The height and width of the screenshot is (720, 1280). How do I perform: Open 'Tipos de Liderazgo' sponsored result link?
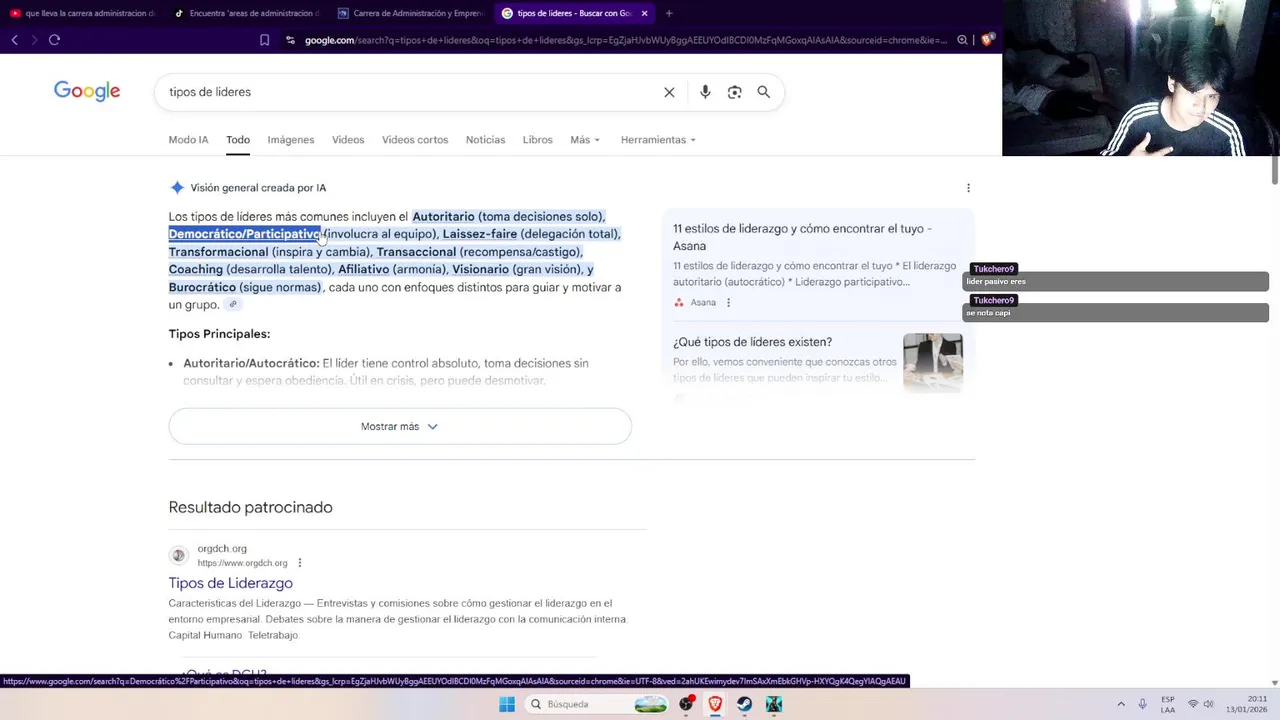230,583
